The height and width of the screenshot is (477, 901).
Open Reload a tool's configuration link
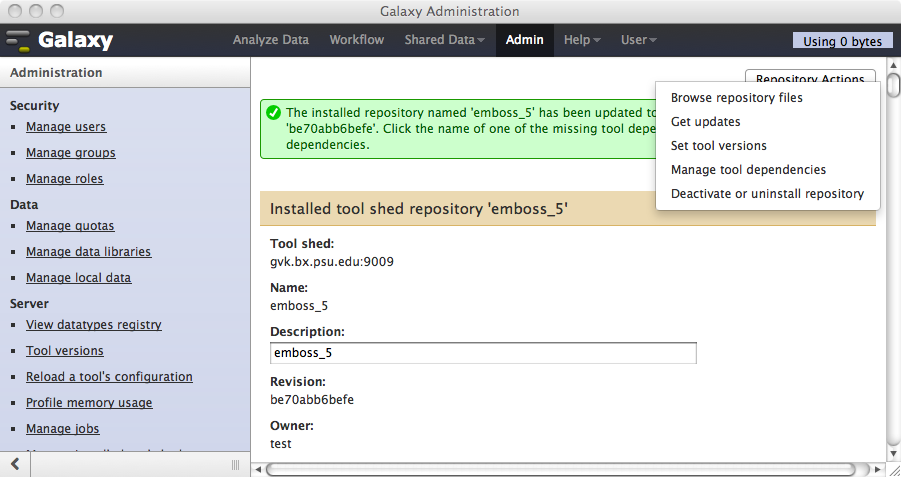pyautogui.click(x=109, y=376)
